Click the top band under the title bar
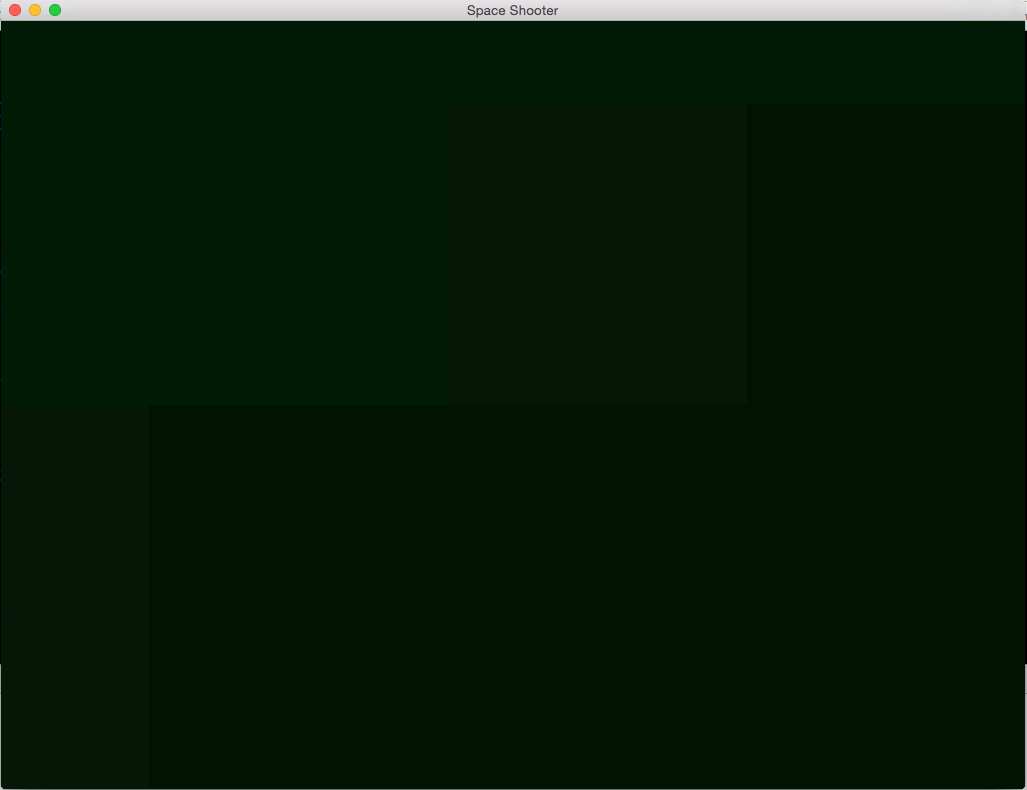The height and width of the screenshot is (790, 1027). [514, 62]
